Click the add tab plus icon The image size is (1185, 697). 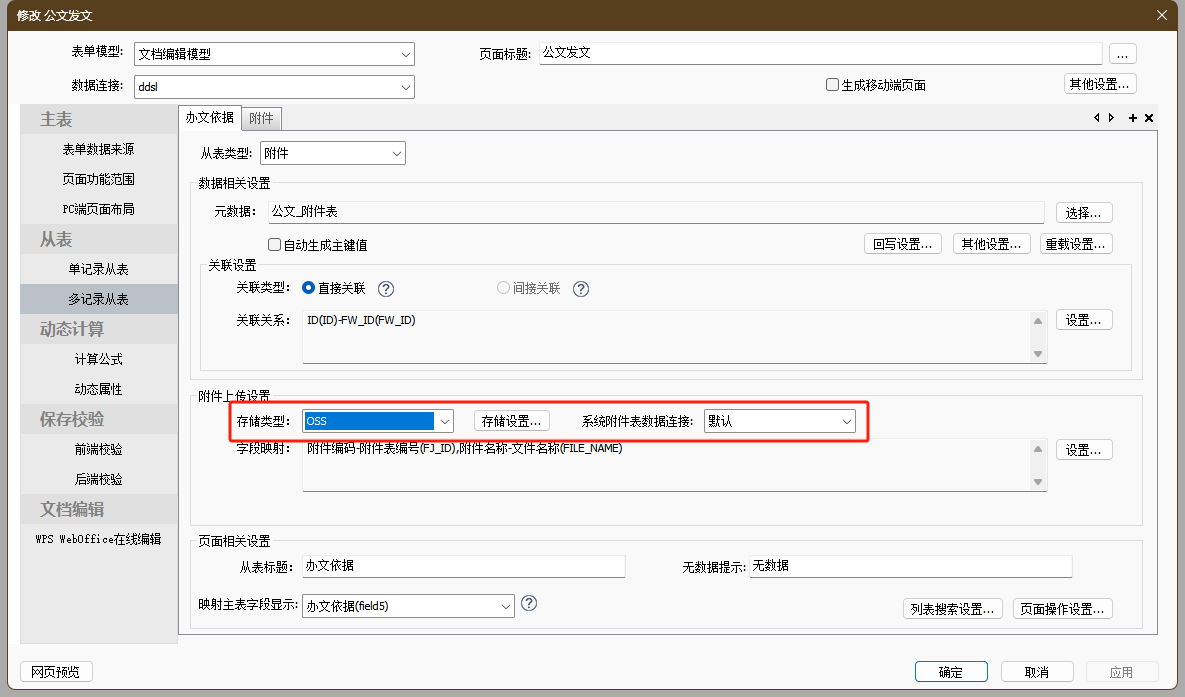[1133, 118]
